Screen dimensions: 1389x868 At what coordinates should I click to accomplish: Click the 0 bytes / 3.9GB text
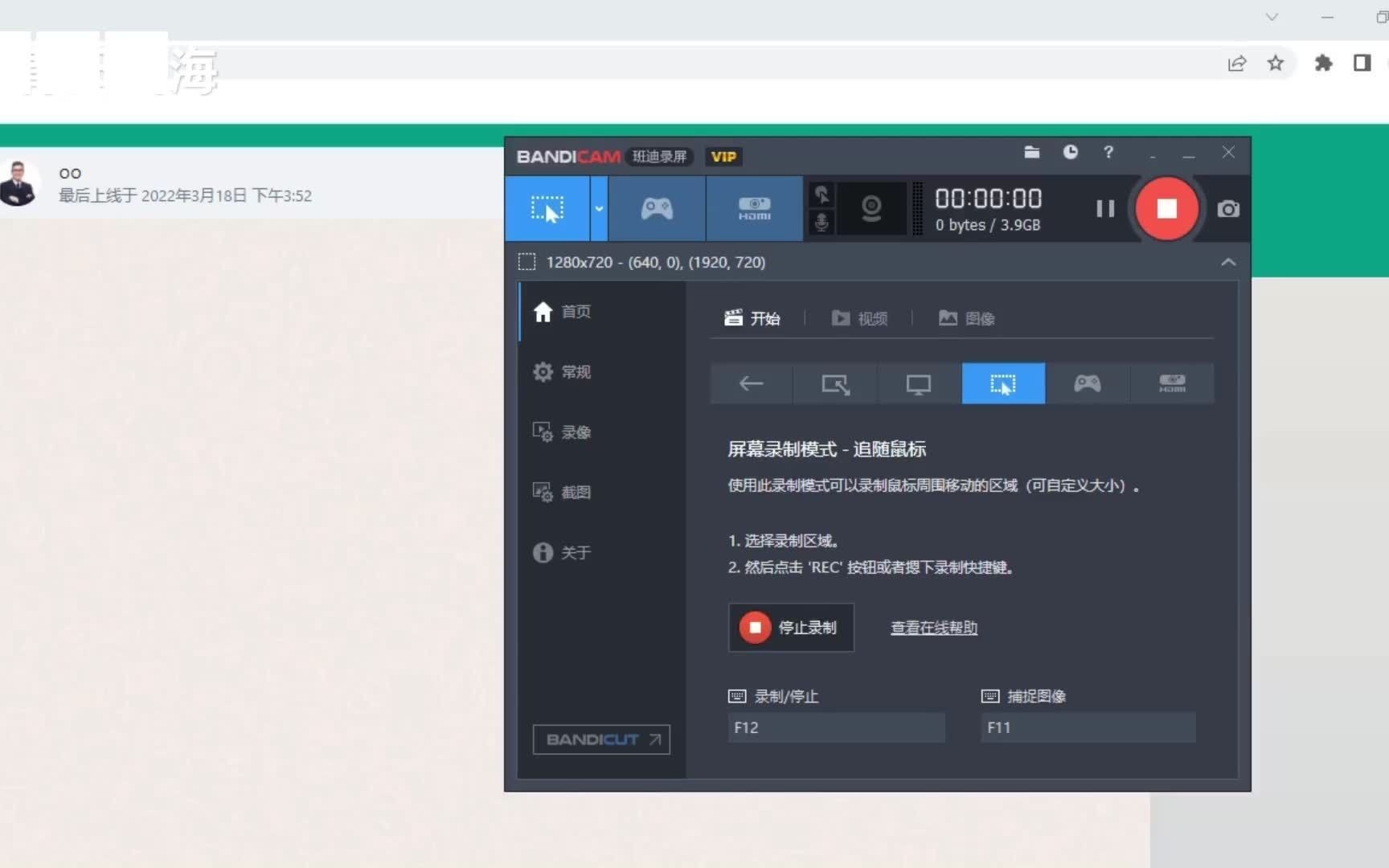click(987, 225)
